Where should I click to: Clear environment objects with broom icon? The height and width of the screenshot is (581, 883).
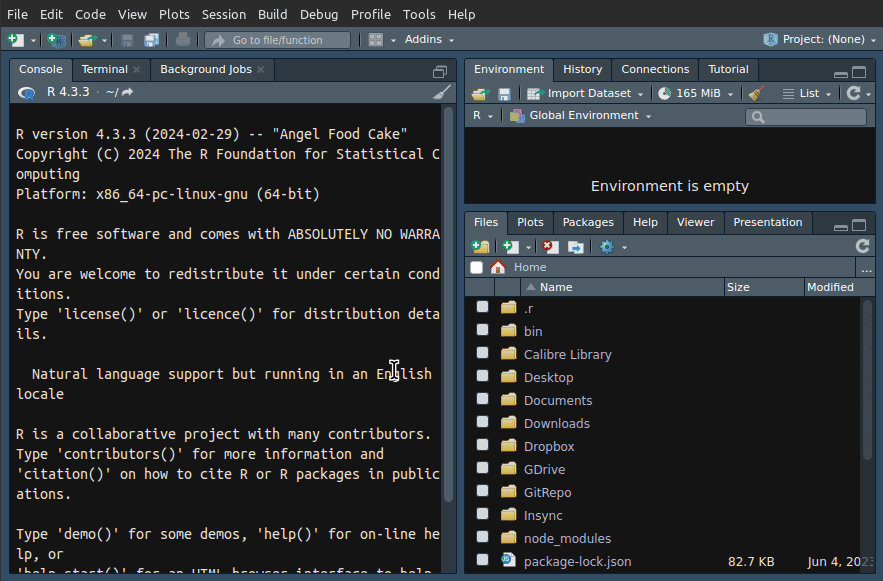[755, 93]
